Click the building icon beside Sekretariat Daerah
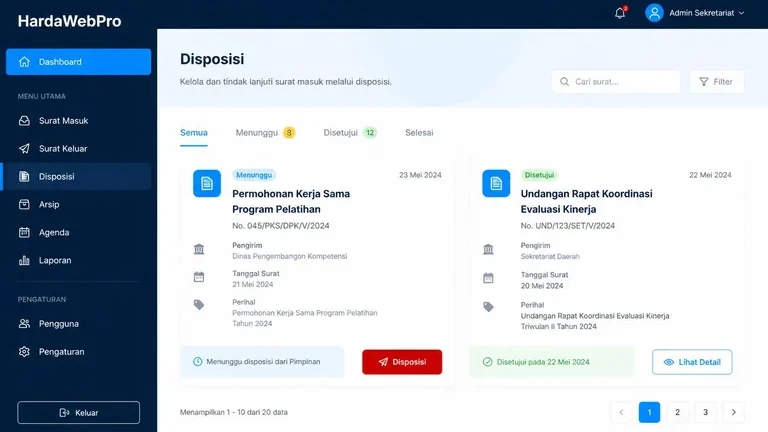The width and height of the screenshot is (768, 432). 488,249
